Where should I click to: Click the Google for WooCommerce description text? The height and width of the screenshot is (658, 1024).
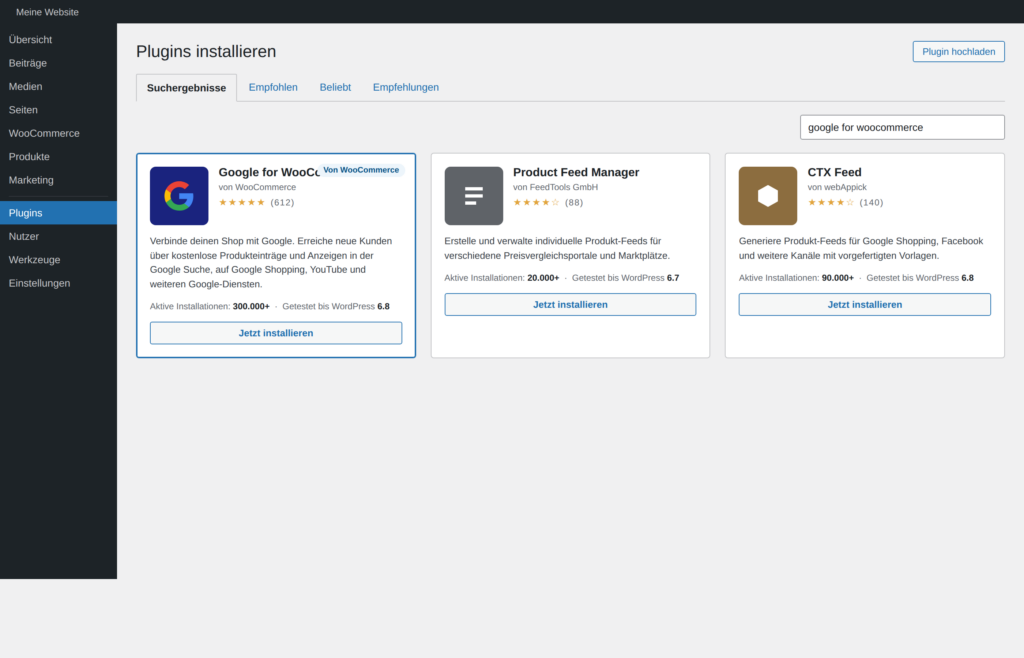point(272,262)
